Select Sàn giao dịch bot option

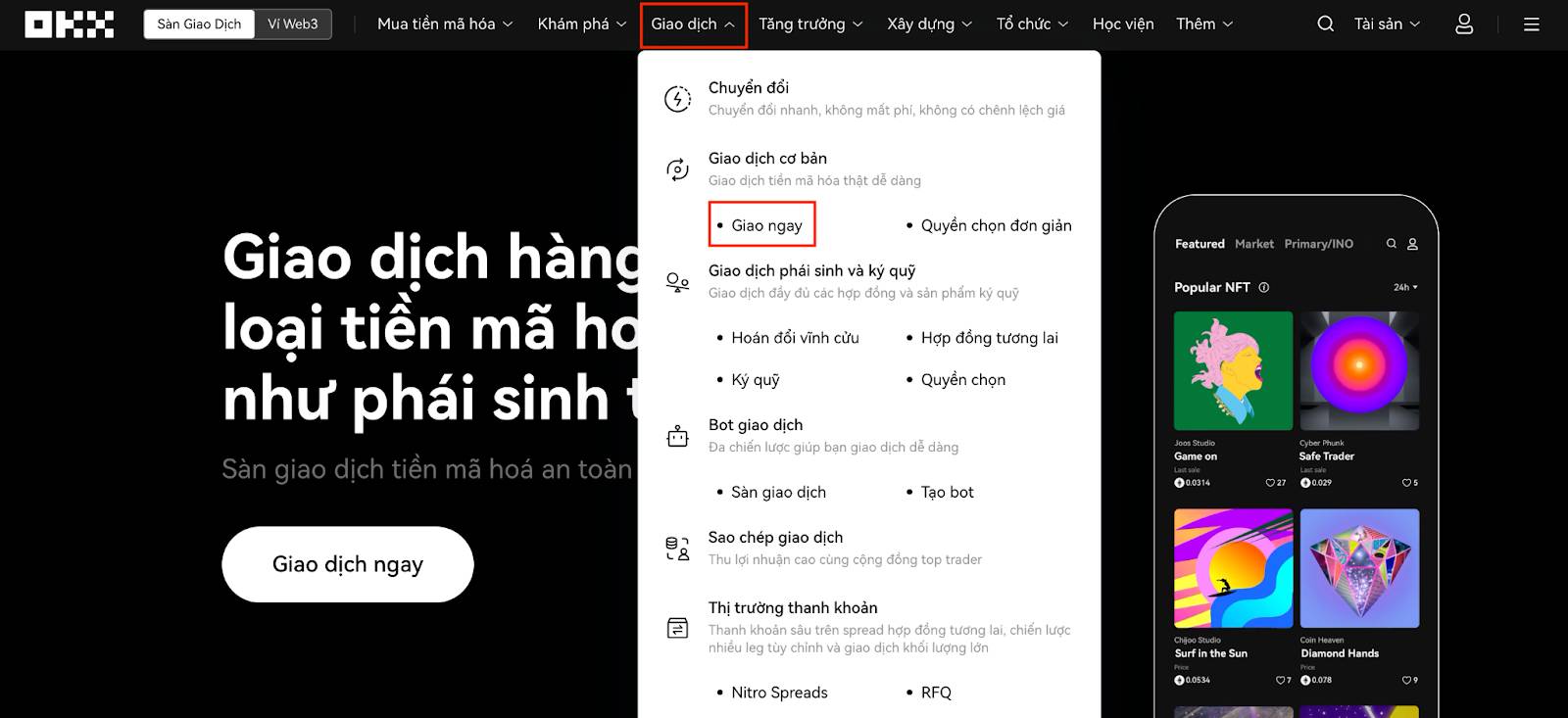tap(778, 493)
